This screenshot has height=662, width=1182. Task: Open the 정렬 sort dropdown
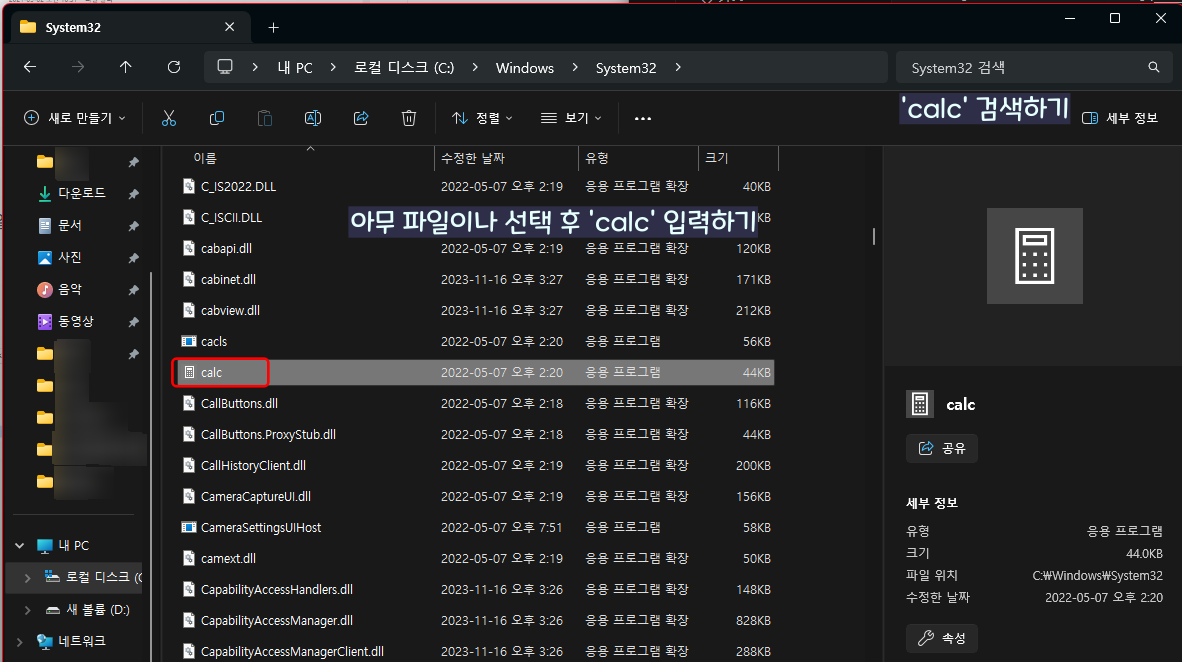coord(482,118)
